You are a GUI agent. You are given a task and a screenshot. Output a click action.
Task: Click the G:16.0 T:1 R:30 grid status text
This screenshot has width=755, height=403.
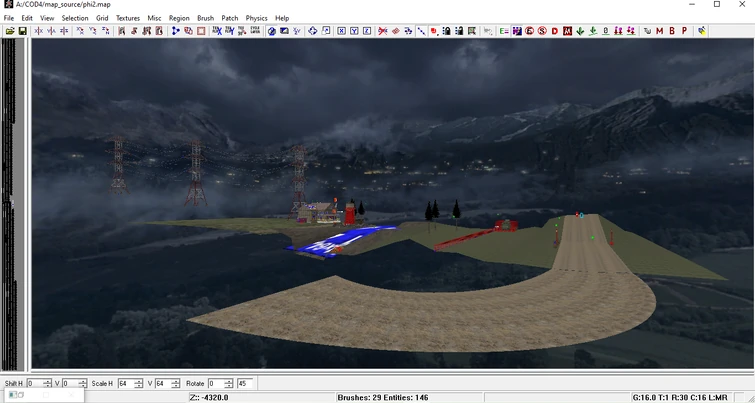[679, 398]
